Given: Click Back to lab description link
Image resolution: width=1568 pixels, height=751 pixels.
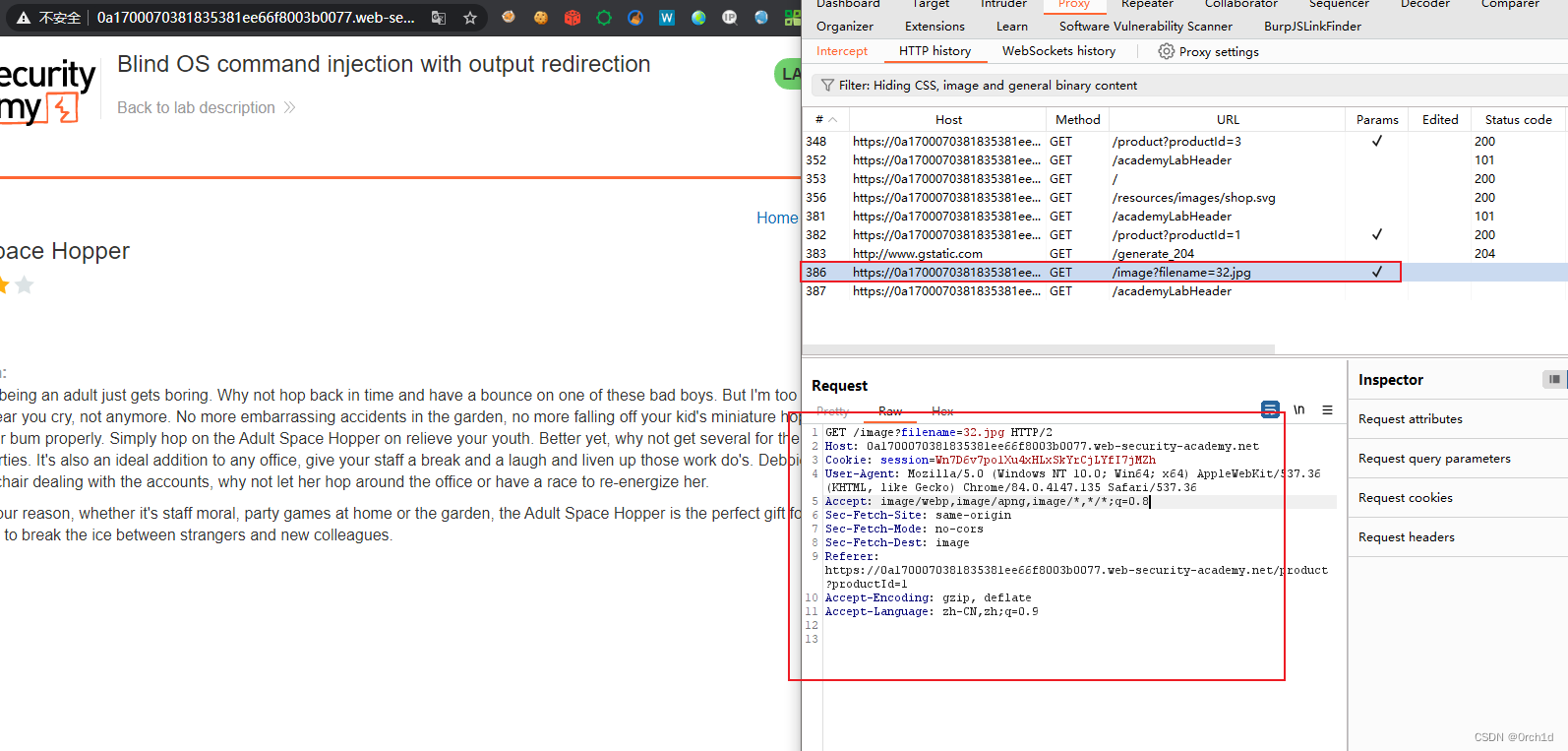Looking at the screenshot, I should (x=206, y=107).
